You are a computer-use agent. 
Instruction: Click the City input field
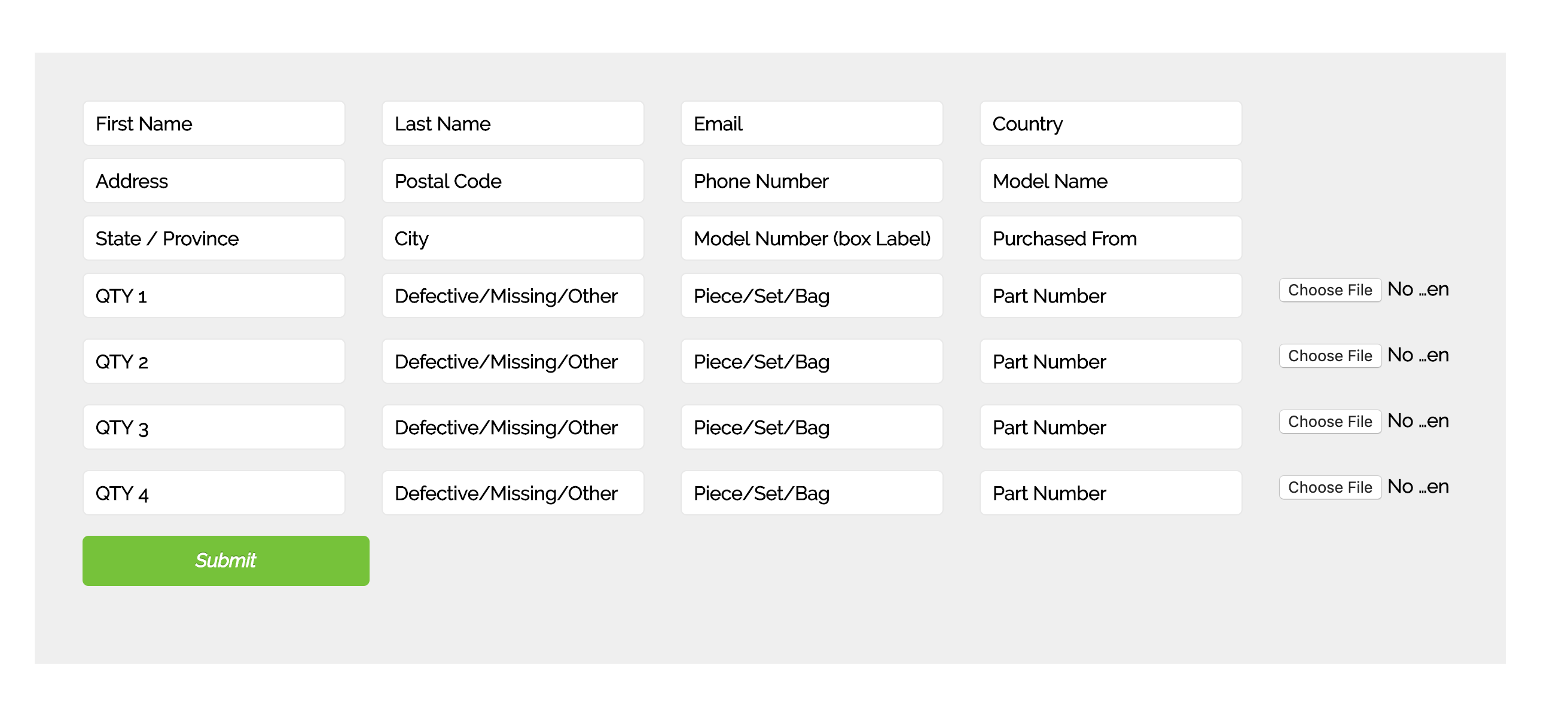513,238
